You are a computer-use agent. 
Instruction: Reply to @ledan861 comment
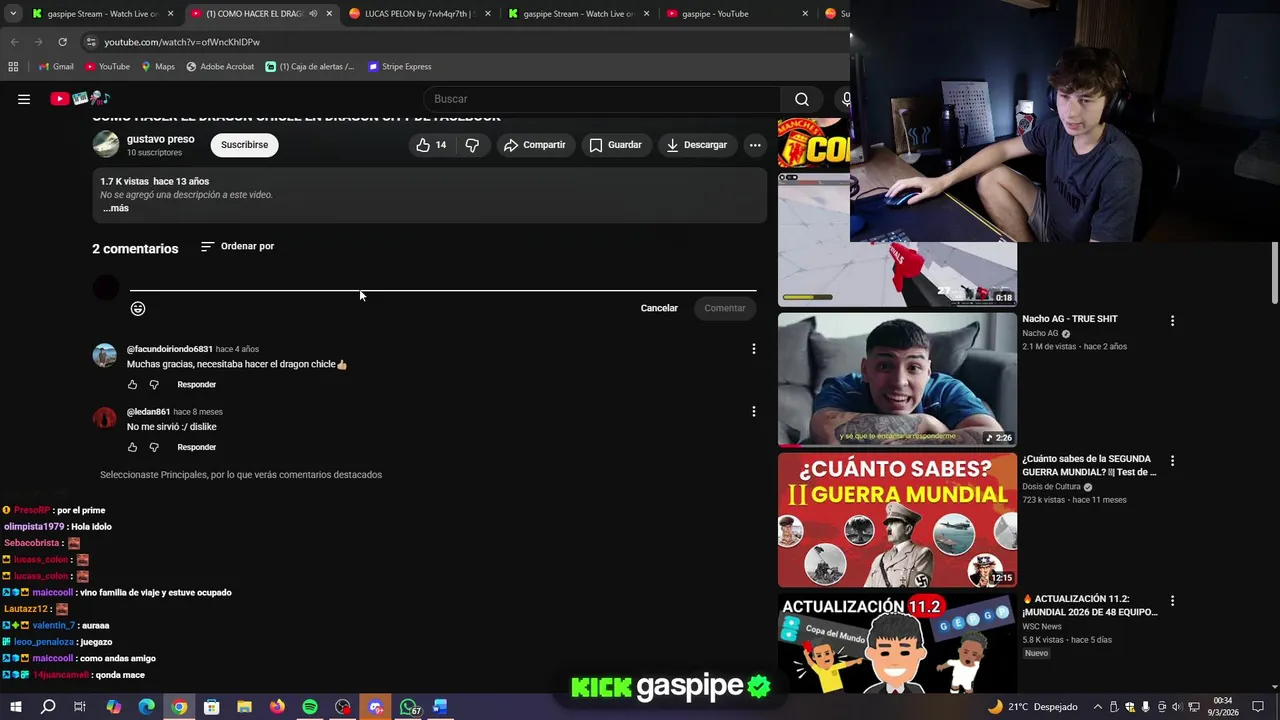coord(196,447)
